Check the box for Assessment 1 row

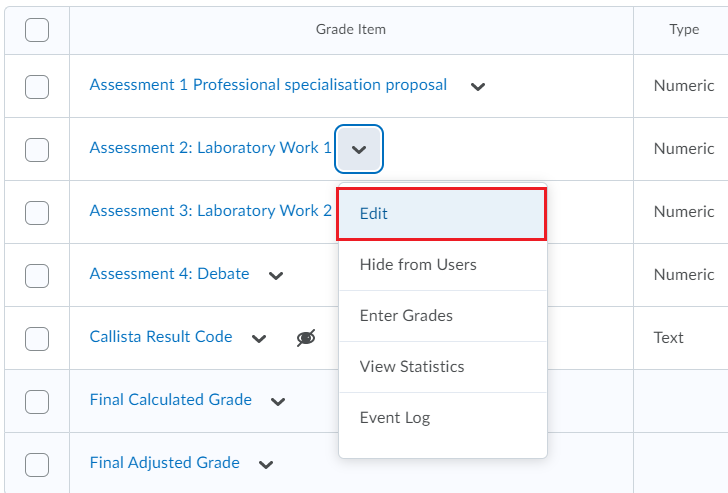click(37, 87)
